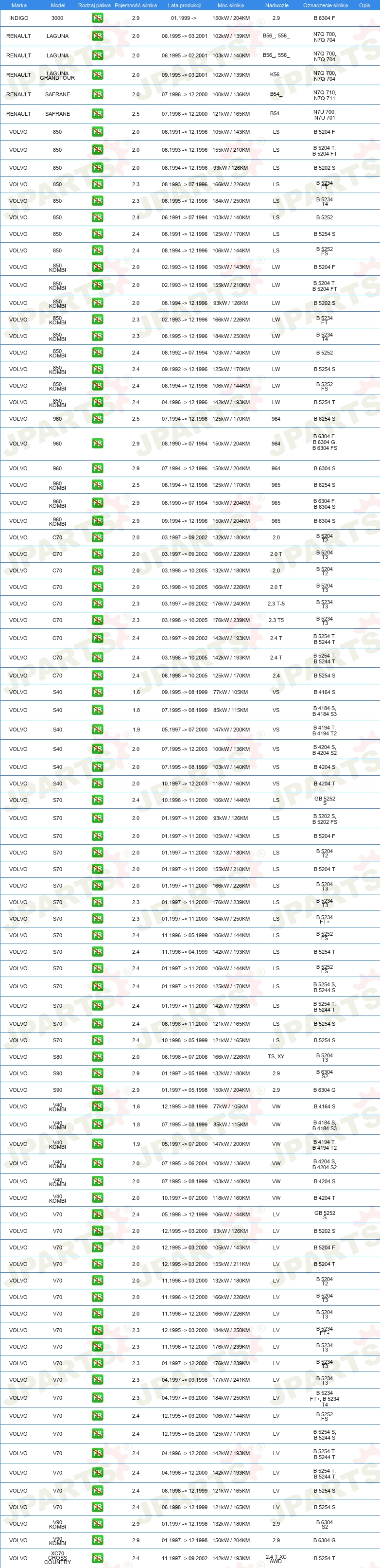Click the fuel icon for VOLVO 960 with B 6304 FS engine
The image size is (380, 1568).
tap(97, 444)
